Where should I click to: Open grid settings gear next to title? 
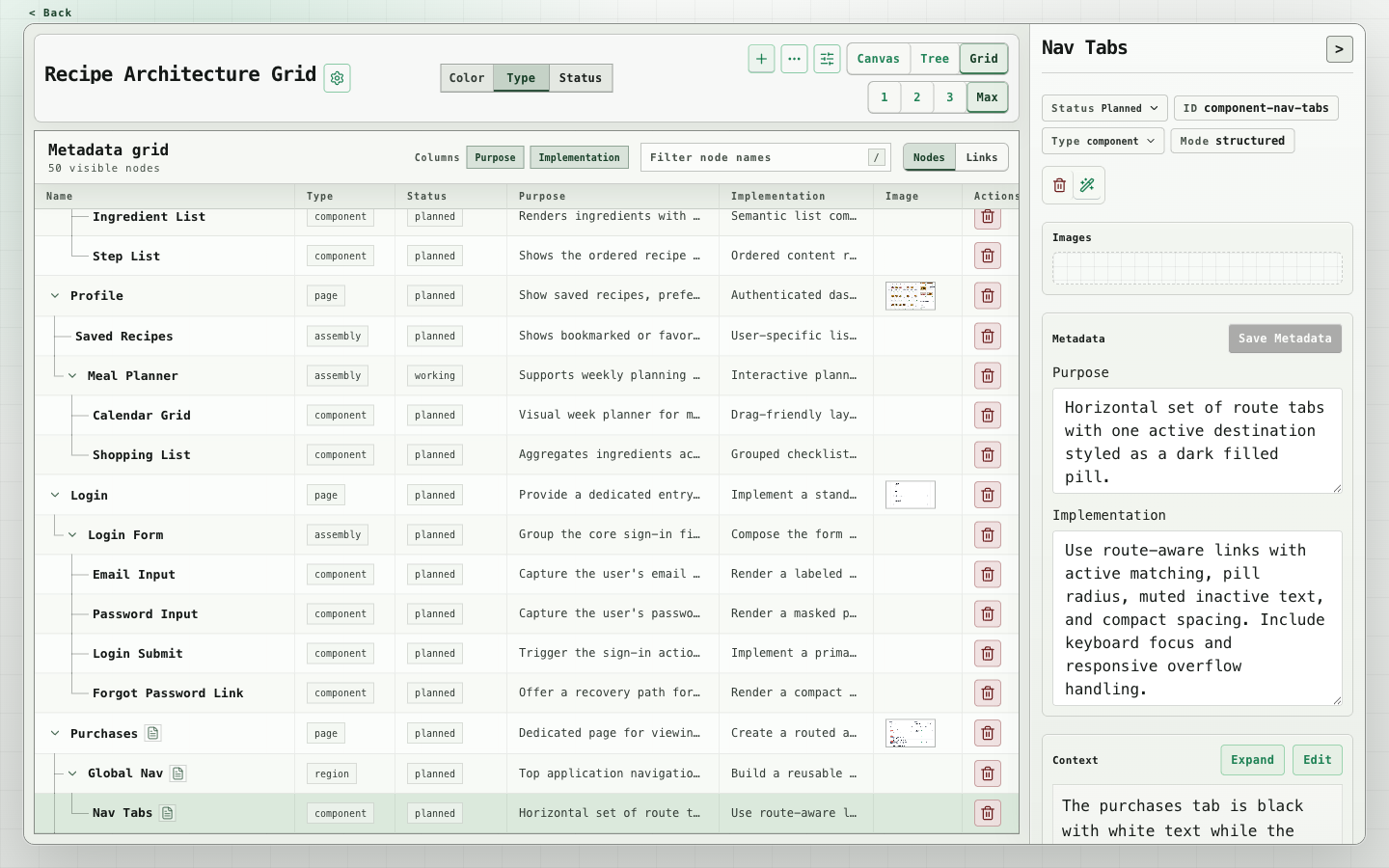(x=338, y=78)
